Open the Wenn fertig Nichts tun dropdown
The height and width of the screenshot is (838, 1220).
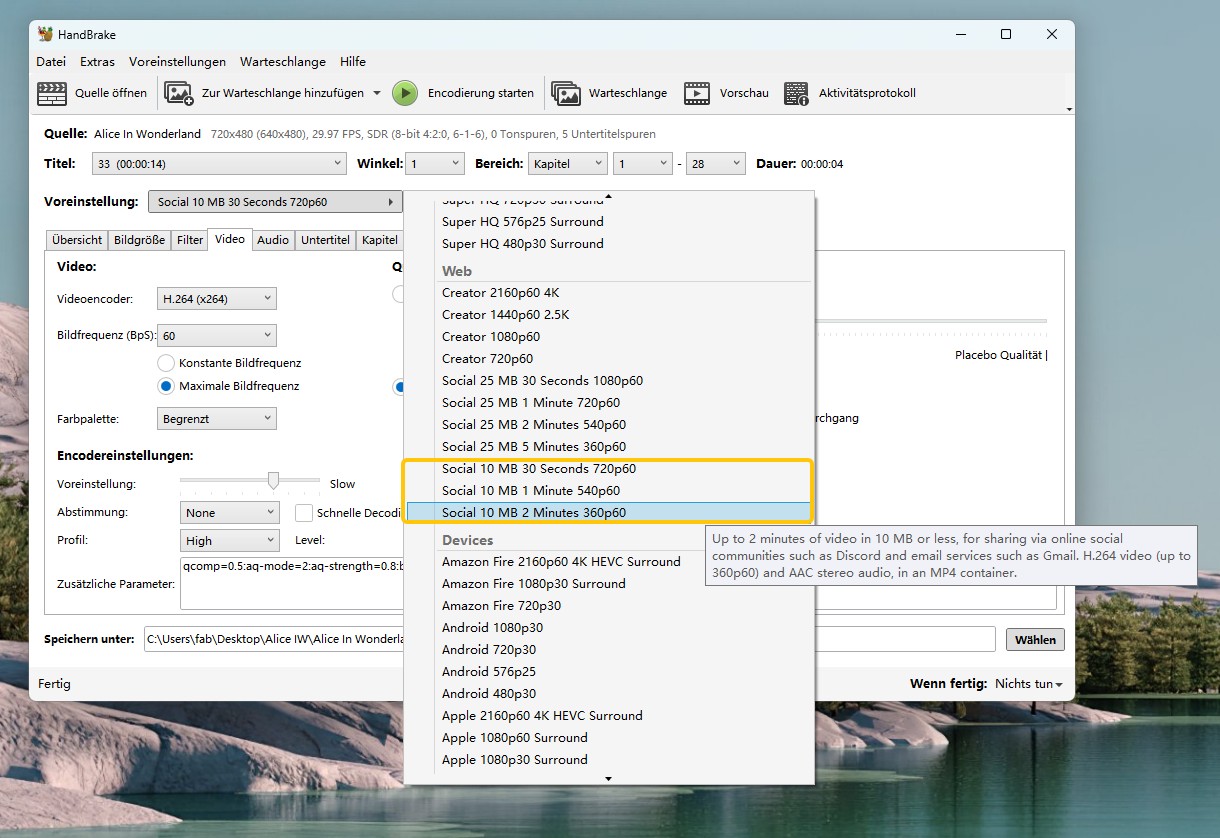(x=1028, y=684)
